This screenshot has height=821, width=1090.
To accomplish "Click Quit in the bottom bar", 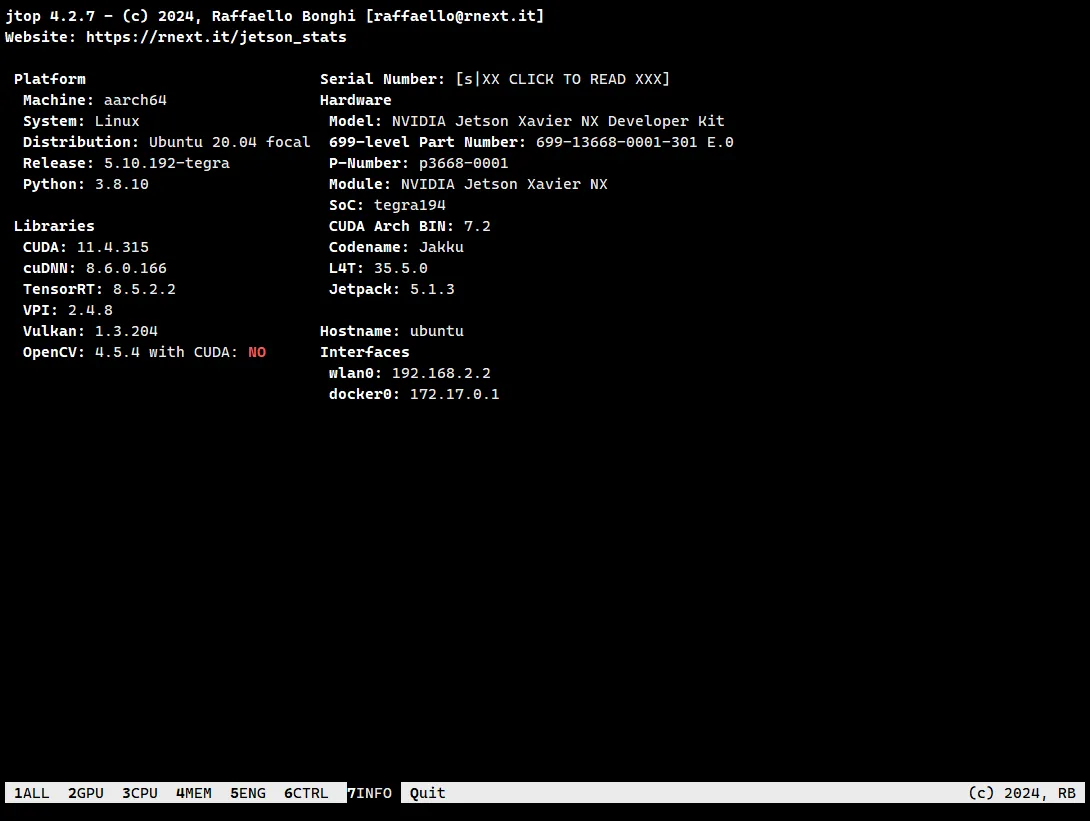I will [x=428, y=793].
